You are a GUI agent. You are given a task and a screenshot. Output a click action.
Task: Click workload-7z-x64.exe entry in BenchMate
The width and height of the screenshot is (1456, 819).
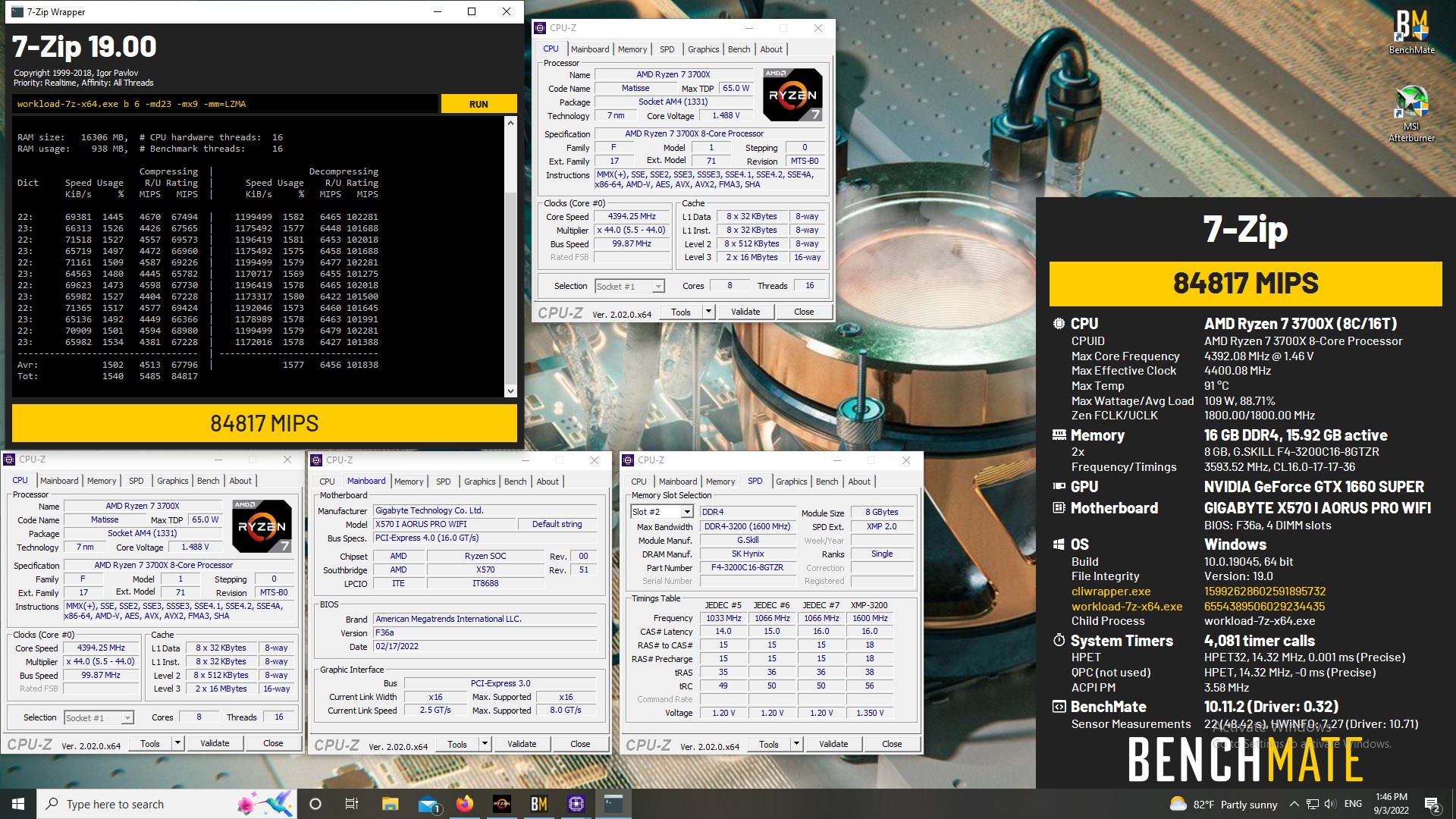click(x=1127, y=607)
